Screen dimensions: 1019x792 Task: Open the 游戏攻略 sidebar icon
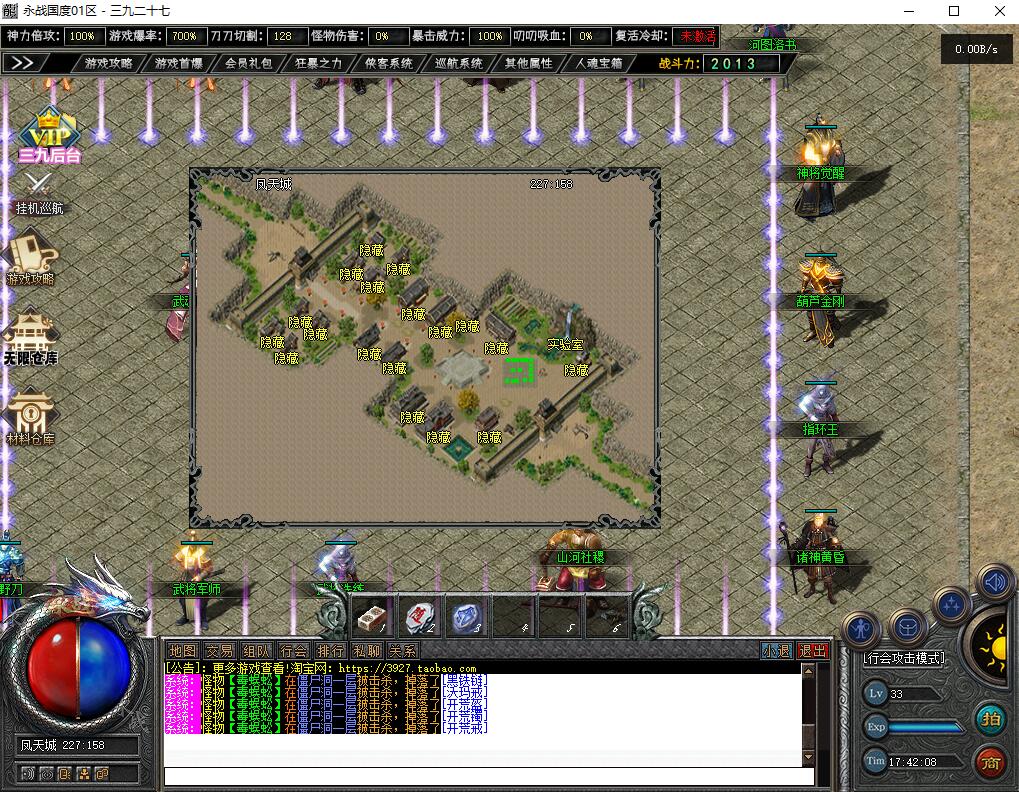pyautogui.click(x=31, y=257)
